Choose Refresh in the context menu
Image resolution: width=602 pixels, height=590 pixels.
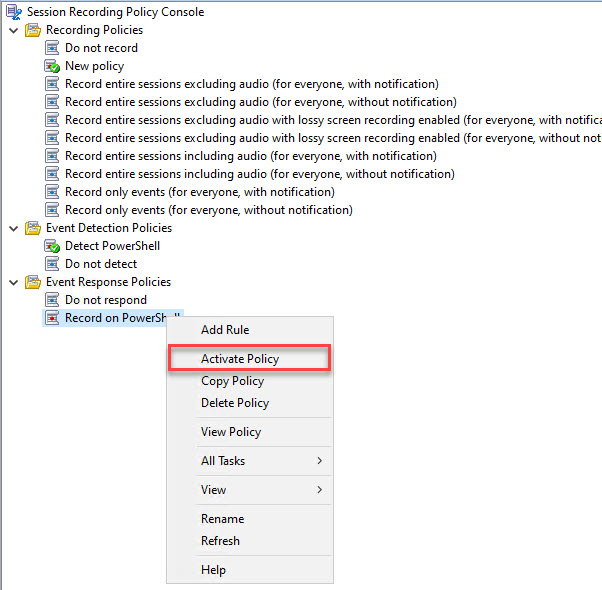(x=250, y=541)
